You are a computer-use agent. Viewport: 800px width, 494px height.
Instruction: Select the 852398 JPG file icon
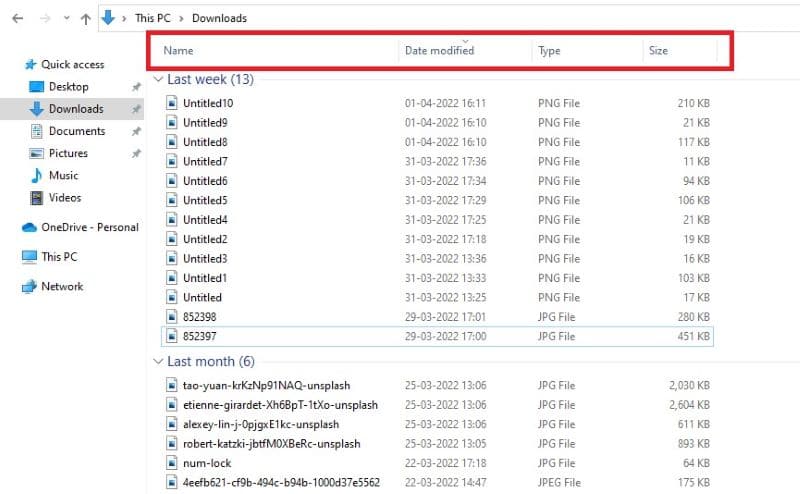[x=172, y=316]
